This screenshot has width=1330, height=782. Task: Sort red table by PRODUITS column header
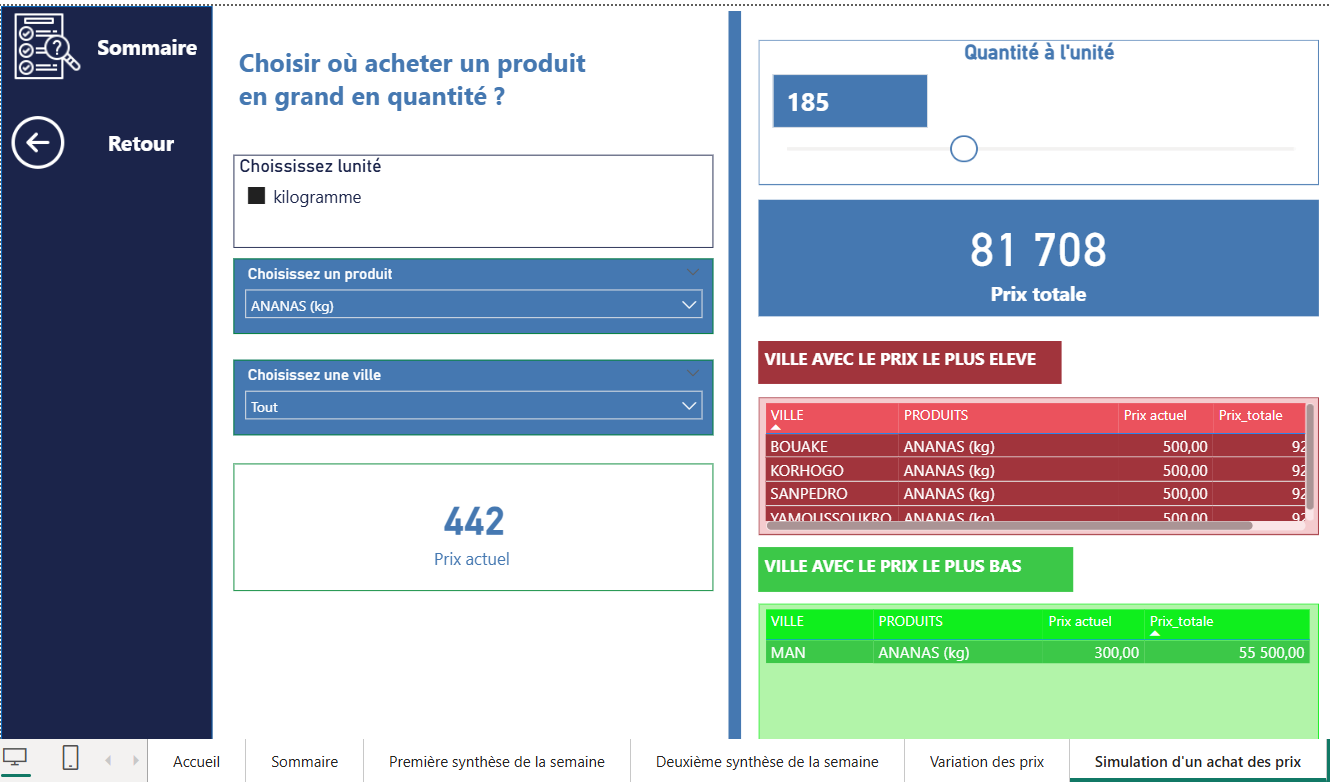(x=1008, y=417)
